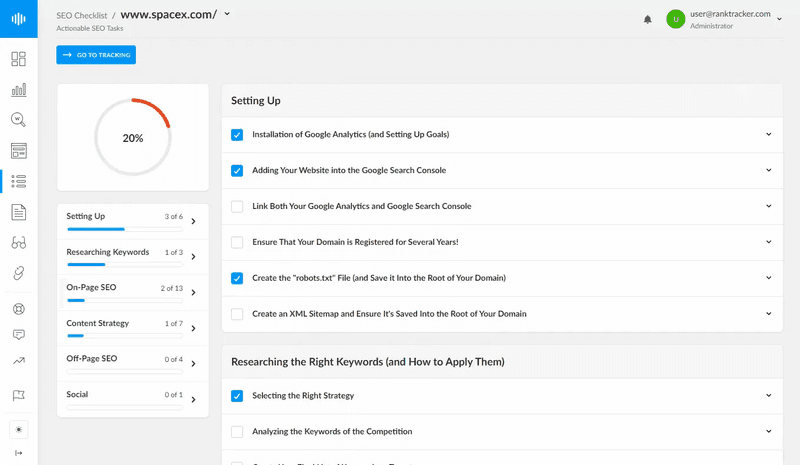Click the notification bell icon
The image size is (800, 465).
pyautogui.click(x=648, y=19)
